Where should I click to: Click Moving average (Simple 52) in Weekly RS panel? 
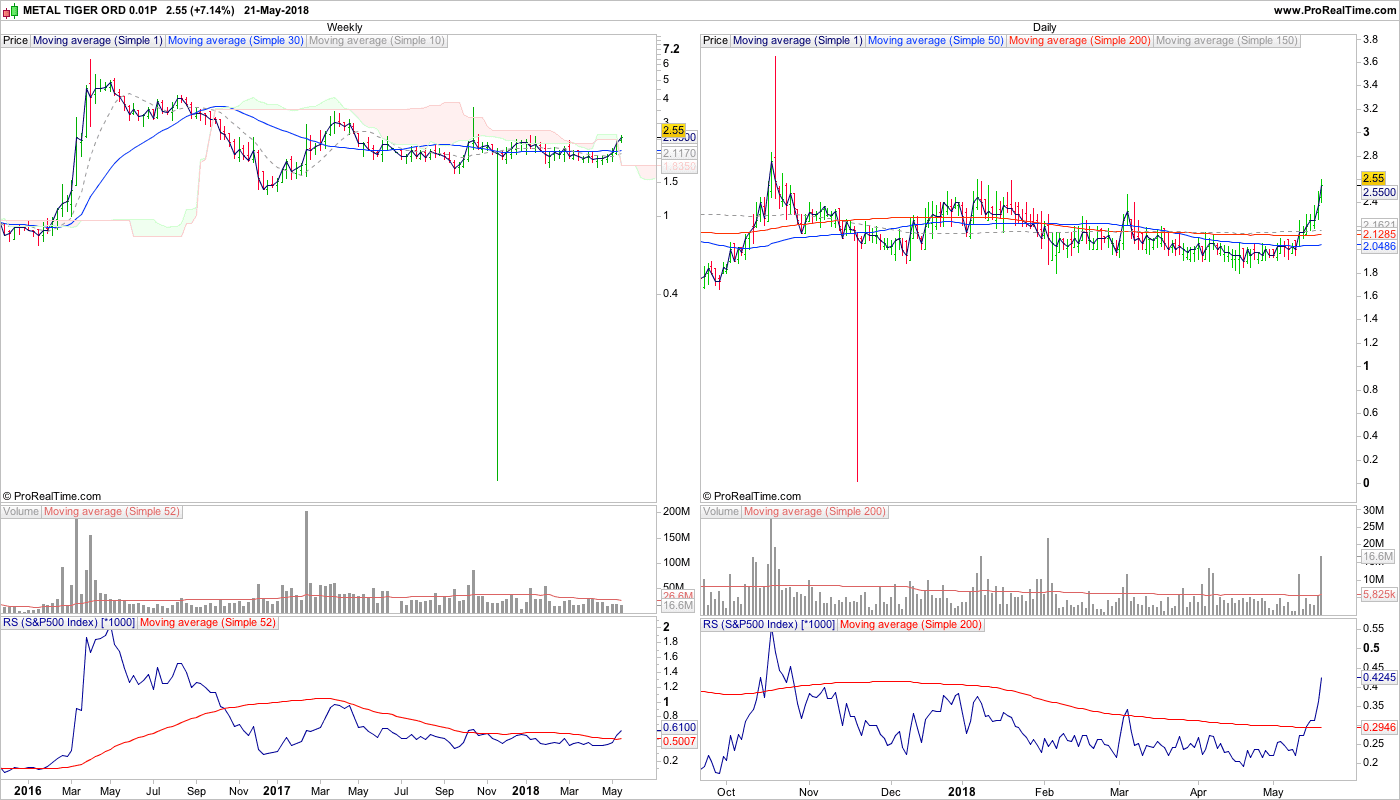click(x=207, y=623)
